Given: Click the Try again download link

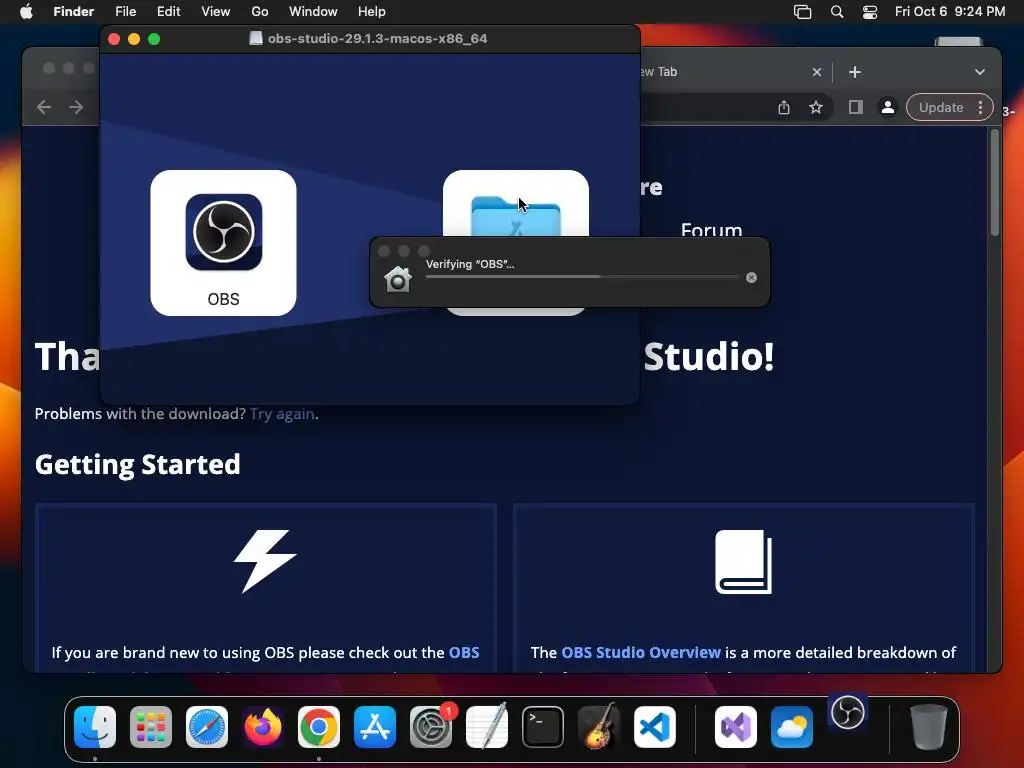Looking at the screenshot, I should pyautogui.click(x=282, y=414).
